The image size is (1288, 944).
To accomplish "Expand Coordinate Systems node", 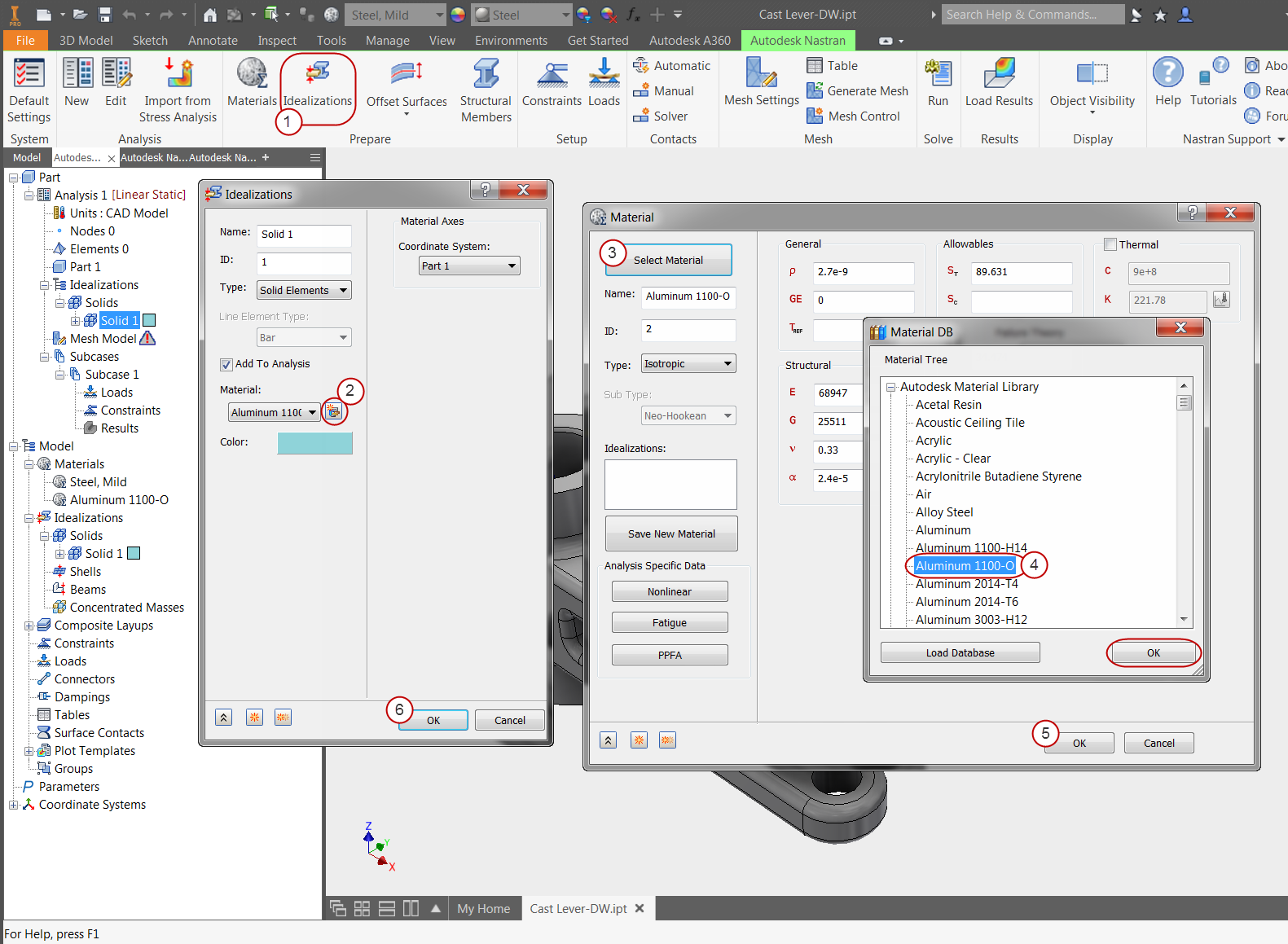I will coord(14,805).
